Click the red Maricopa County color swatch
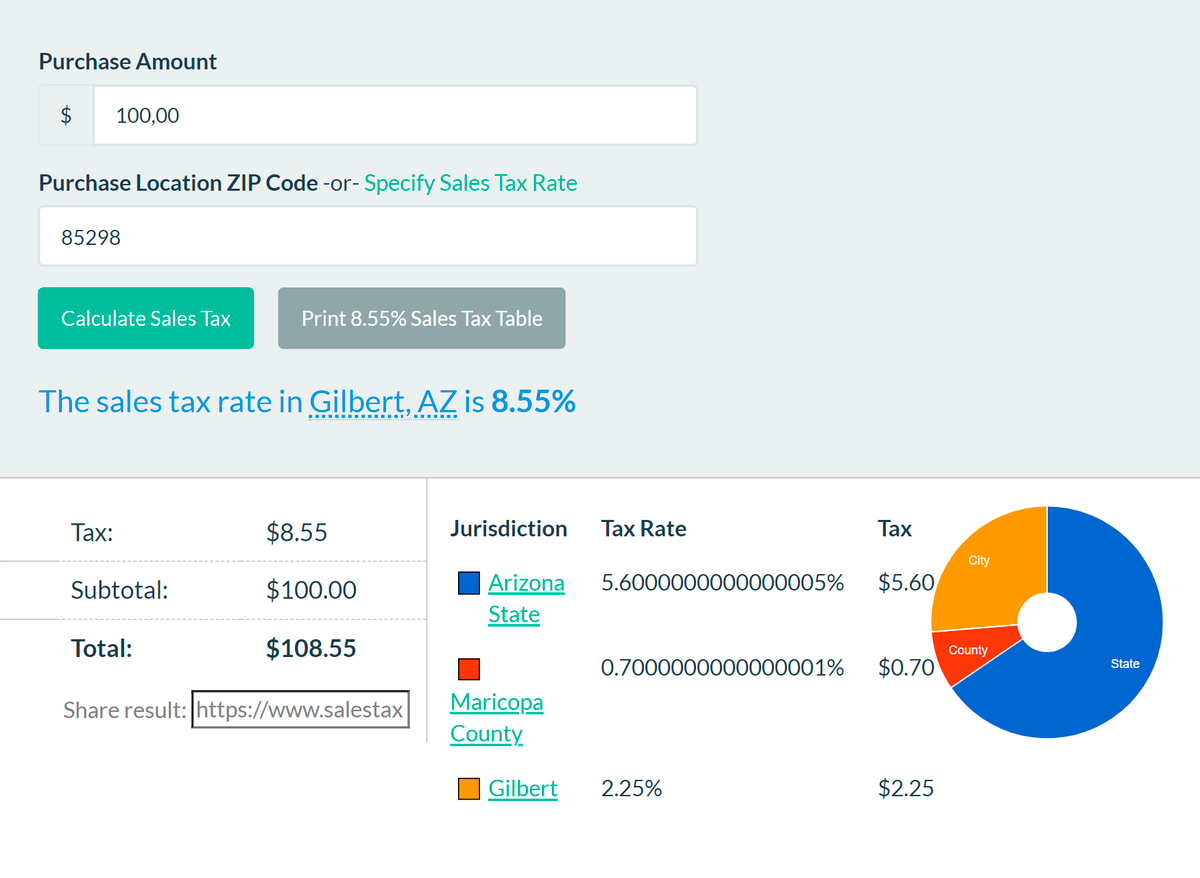The height and width of the screenshot is (878, 1200). pyautogui.click(x=469, y=669)
